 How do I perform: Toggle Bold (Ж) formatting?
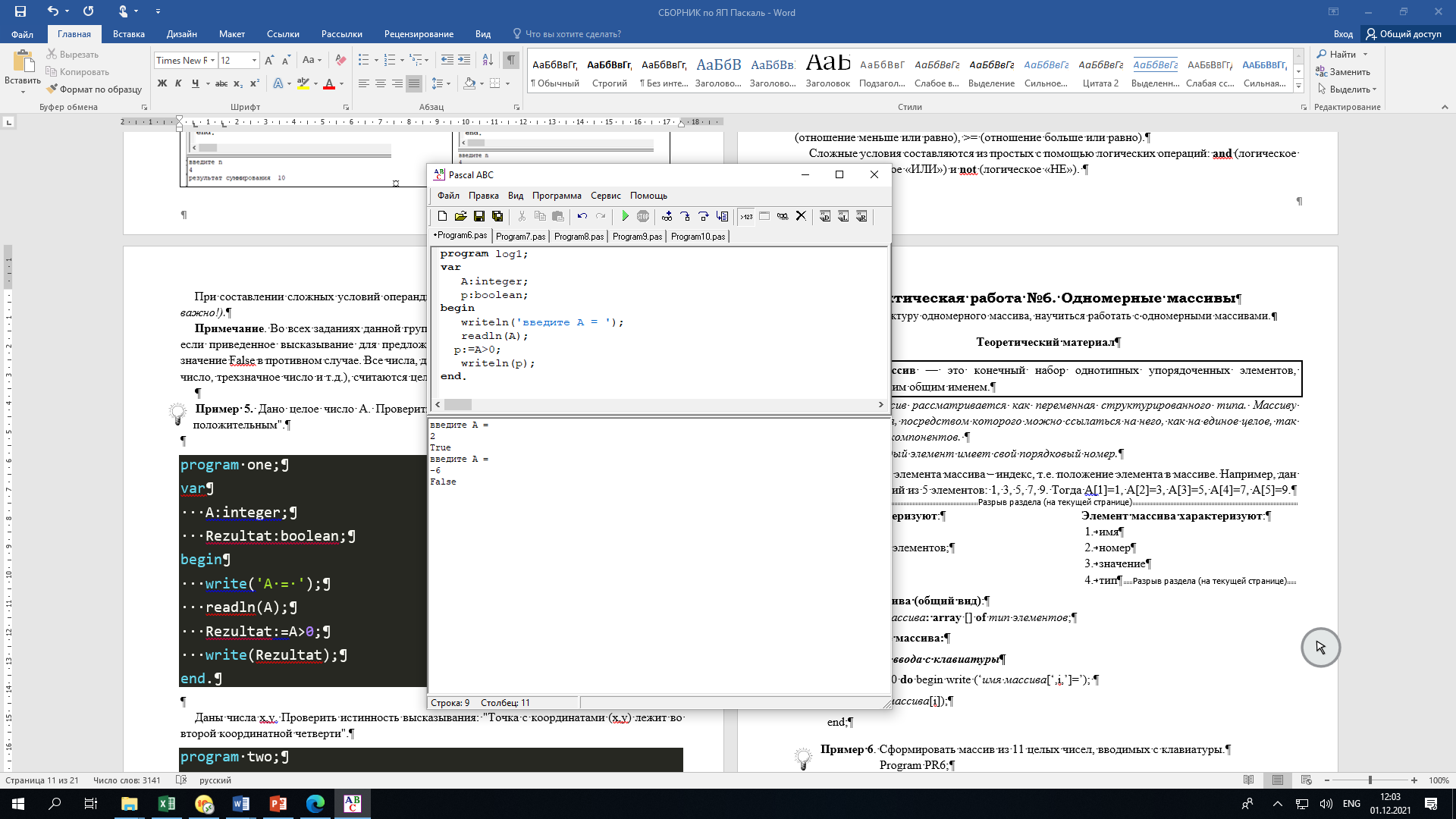pos(162,83)
